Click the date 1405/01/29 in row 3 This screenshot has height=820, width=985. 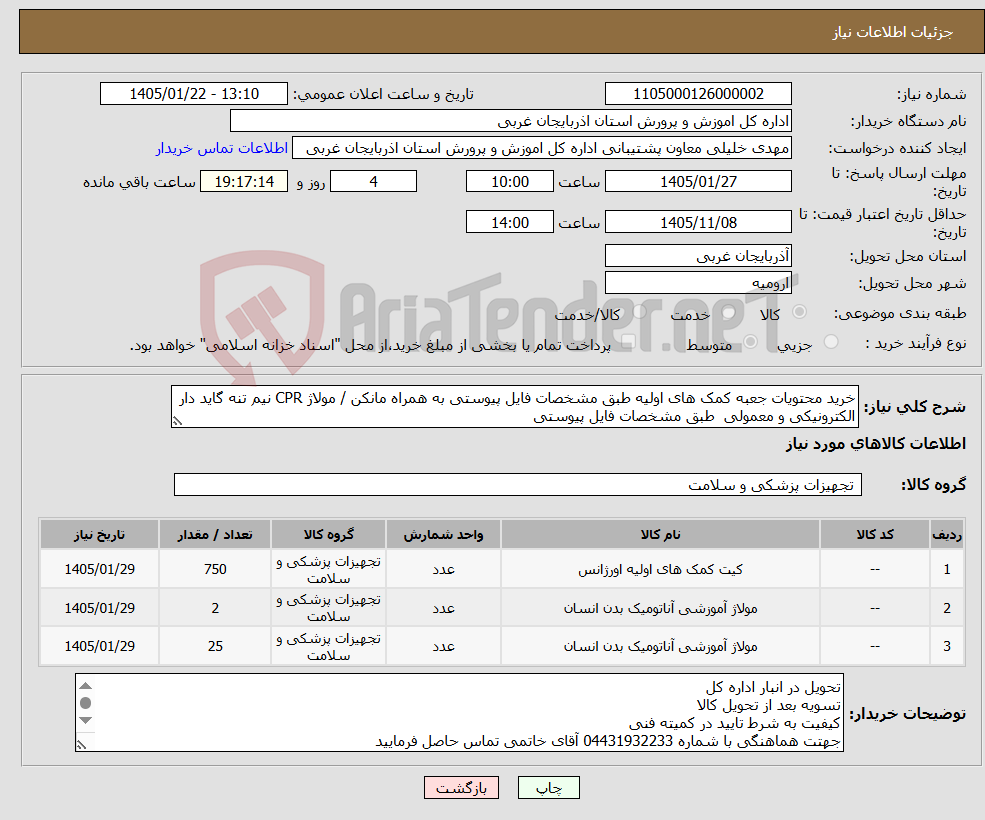click(99, 646)
